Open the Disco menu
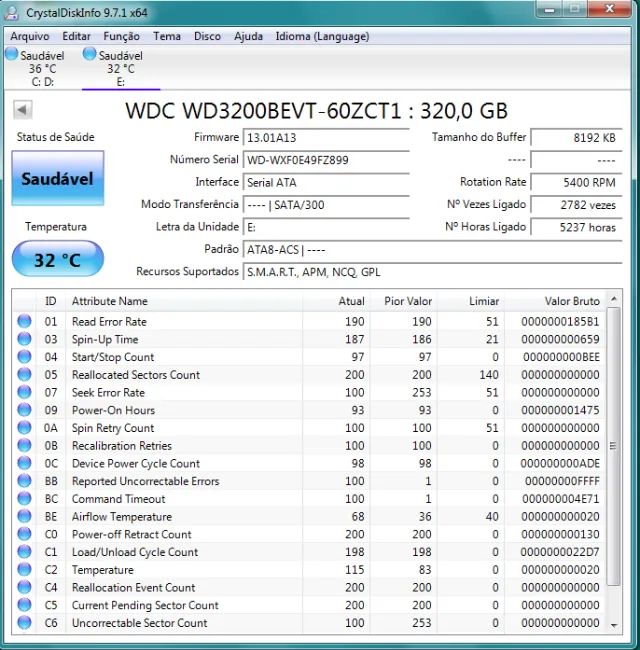640x650 pixels. tap(207, 36)
